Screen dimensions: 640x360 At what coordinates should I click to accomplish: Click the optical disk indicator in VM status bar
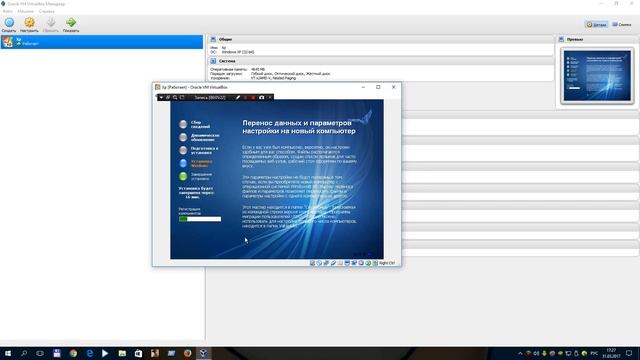(319, 263)
